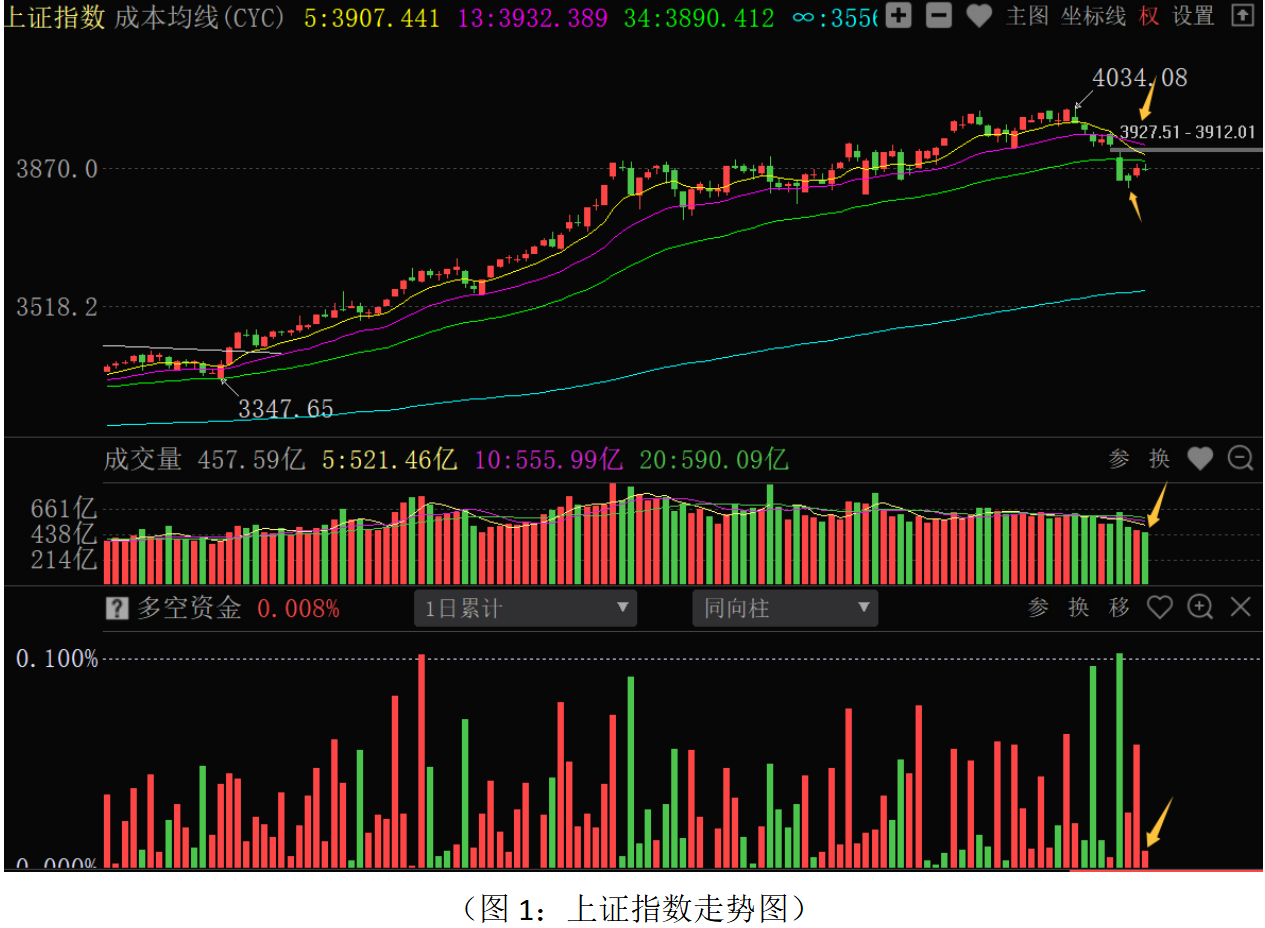The image size is (1265, 928).
Task: Open help via question mark beside 多空资金
Action: tap(117, 608)
